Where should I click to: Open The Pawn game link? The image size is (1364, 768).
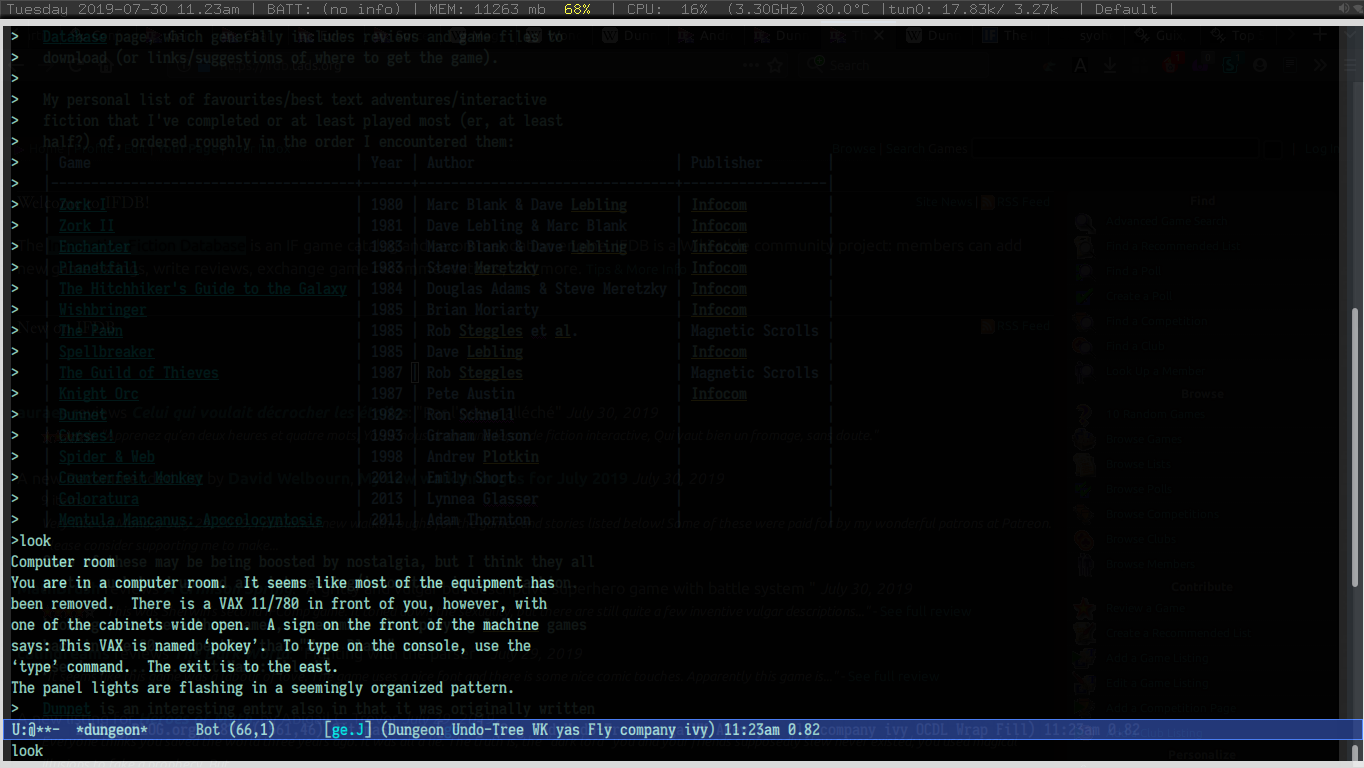(x=91, y=330)
